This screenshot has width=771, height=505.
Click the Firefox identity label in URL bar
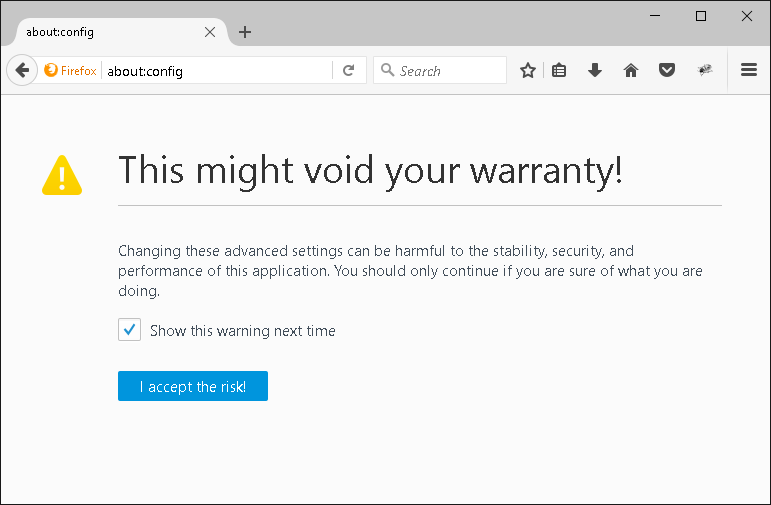click(x=70, y=70)
